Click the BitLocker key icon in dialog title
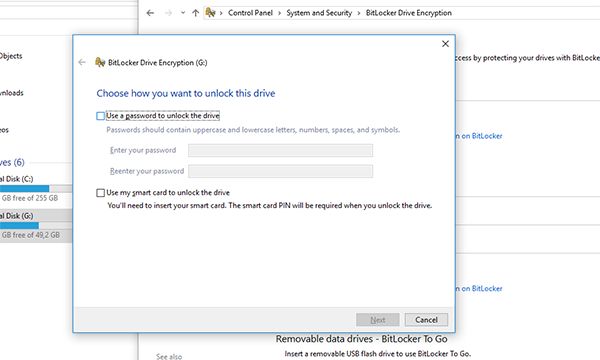 100,62
